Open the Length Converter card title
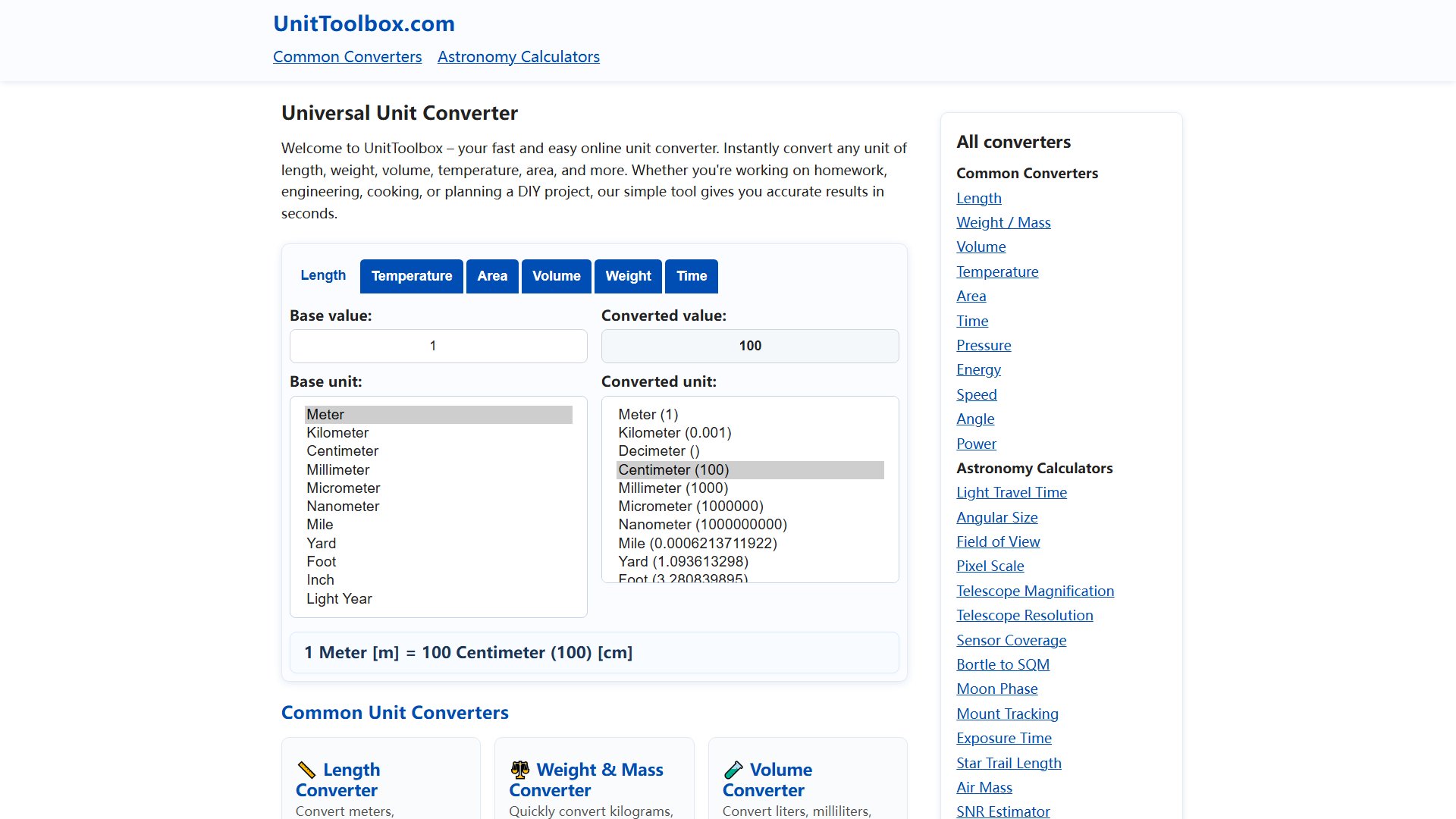Screen dimensions: 1456x819 [x=338, y=780]
